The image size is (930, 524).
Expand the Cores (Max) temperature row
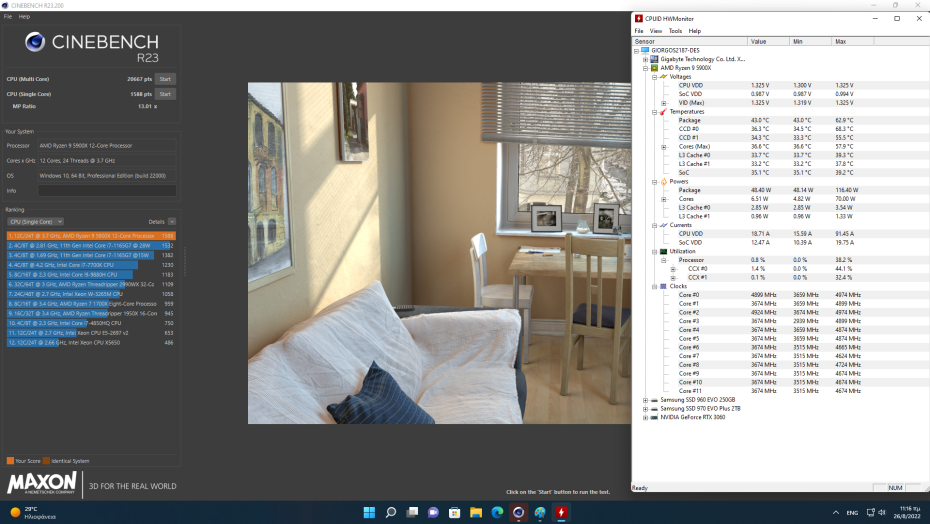[664, 147]
